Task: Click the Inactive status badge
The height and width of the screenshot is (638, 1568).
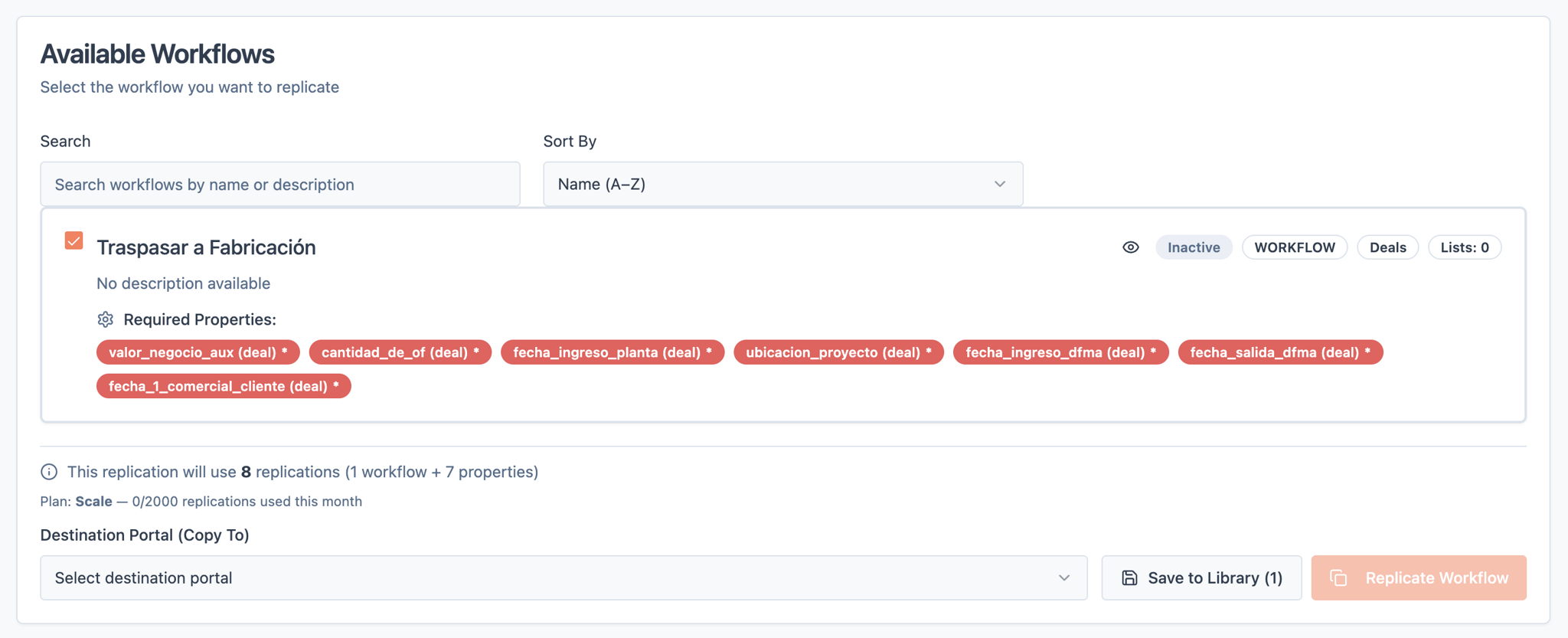Action: [1194, 247]
